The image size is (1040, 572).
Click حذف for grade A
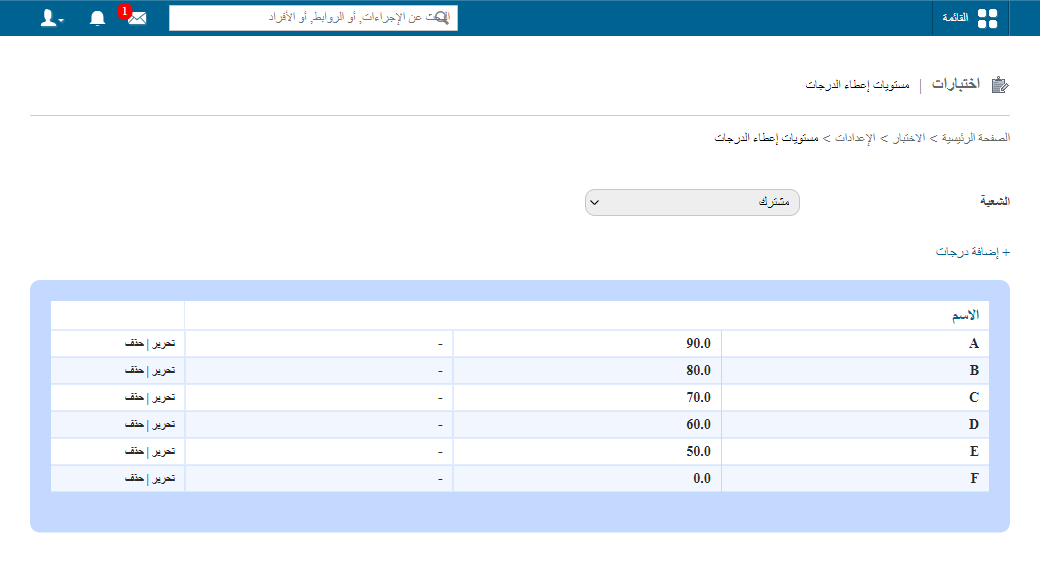click(135, 344)
